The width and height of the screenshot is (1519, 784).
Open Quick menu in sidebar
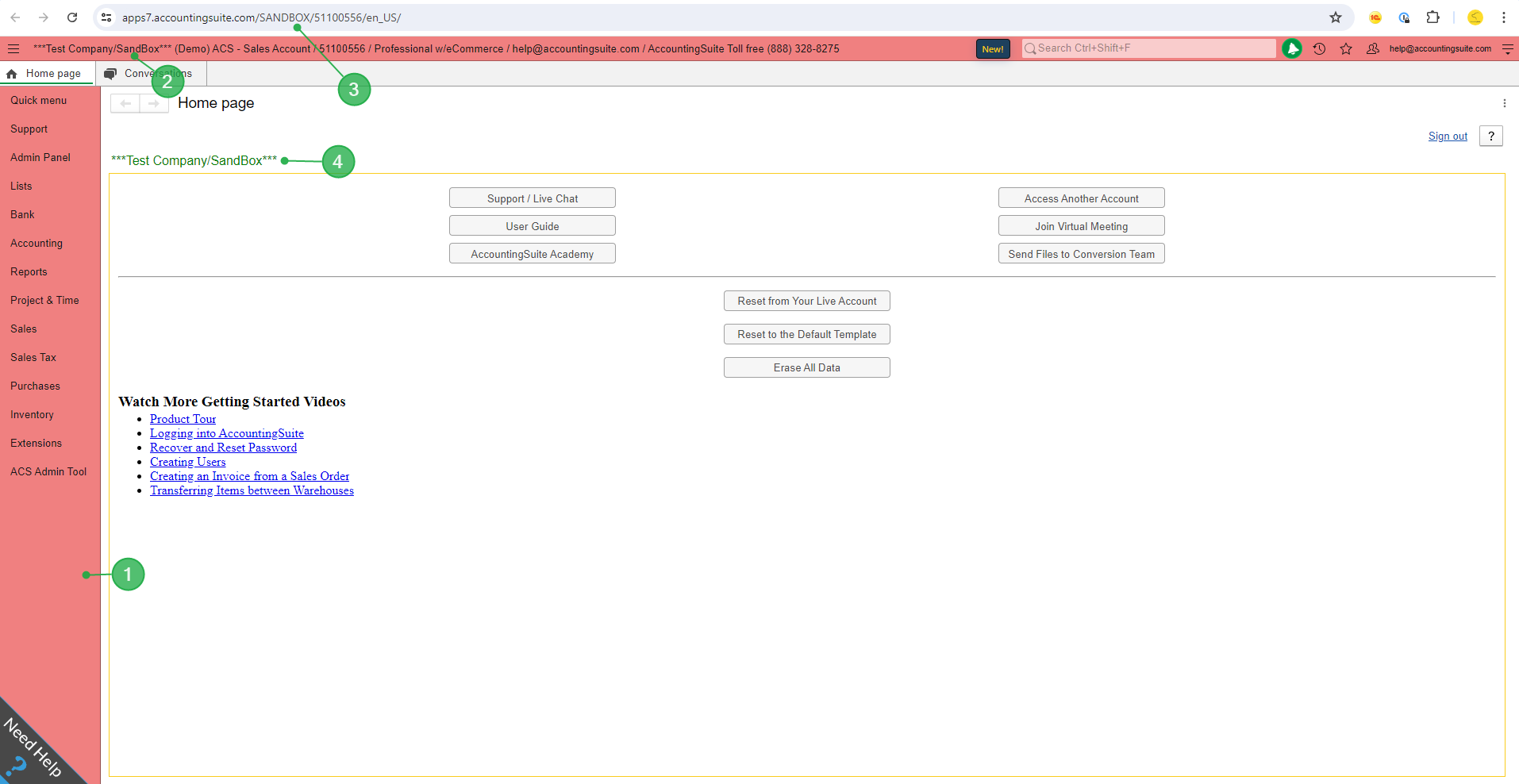pos(39,101)
